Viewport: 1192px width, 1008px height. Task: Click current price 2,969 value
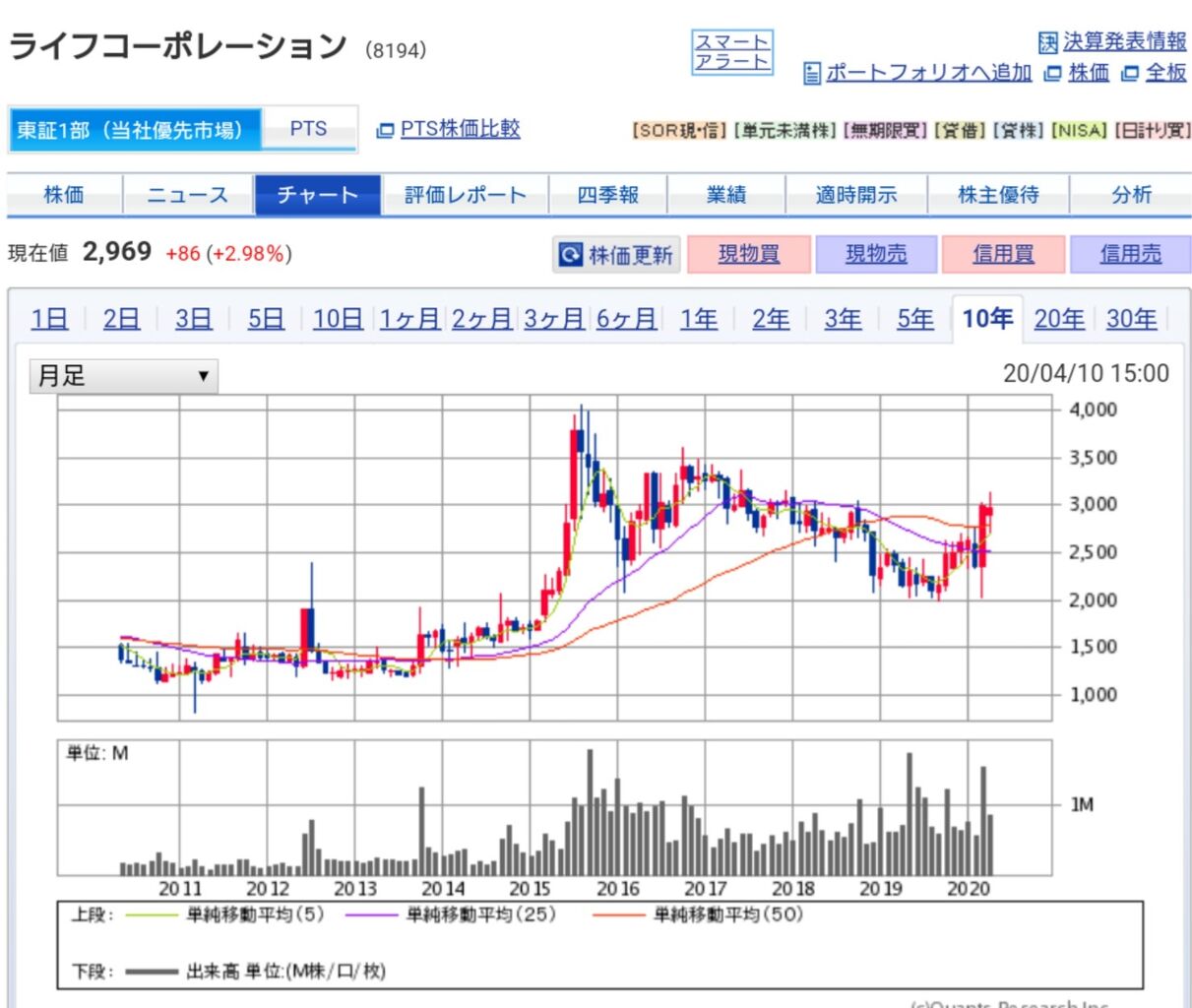pos(117,252)
